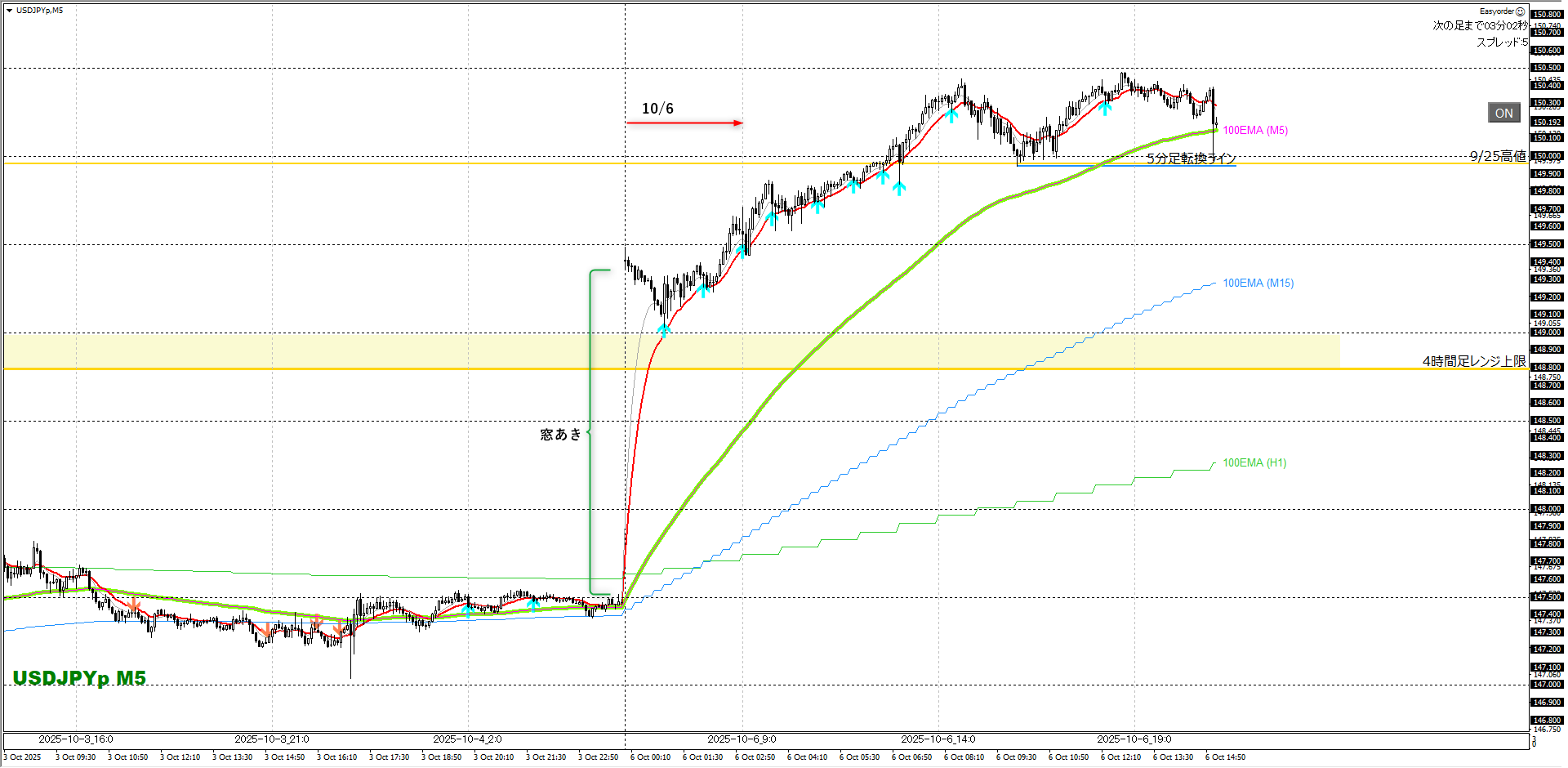Click the 150.192 current price tag
The width and height of the screenshot is (1568, 768).
[x=1546, y=123]
